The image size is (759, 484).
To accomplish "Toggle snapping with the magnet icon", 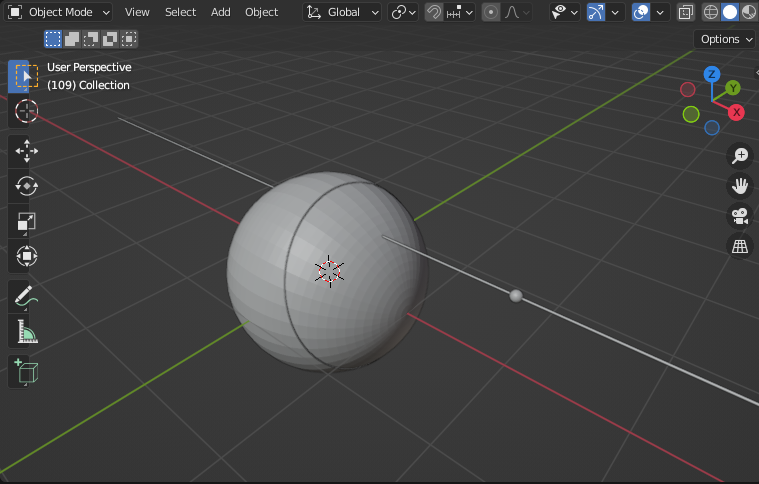I will click(x=434, y=12).
